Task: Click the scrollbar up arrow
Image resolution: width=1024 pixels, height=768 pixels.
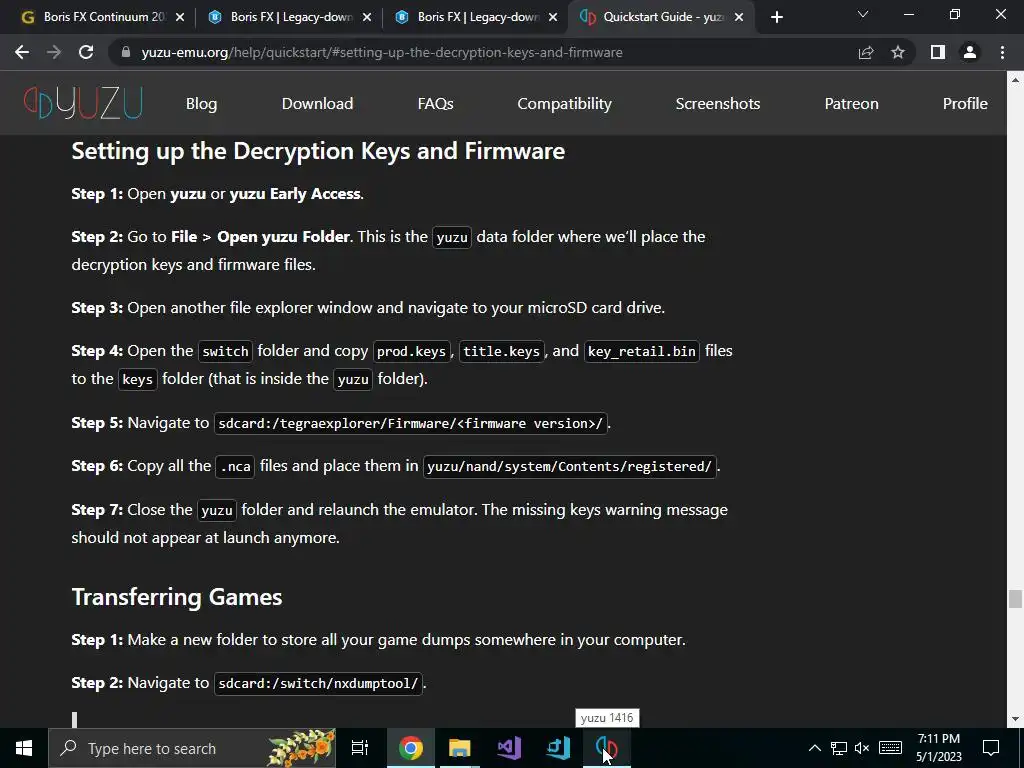Action: (1015, 80)
